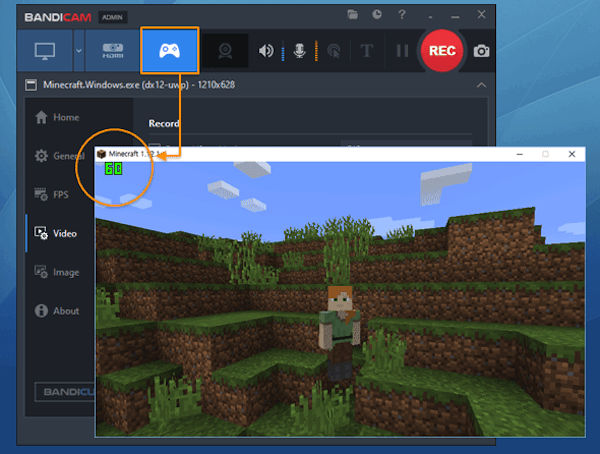This screenshot has height=454, width=600.
Task: Open scheduled recording clock icon
Action: click(x=377, y=15)
